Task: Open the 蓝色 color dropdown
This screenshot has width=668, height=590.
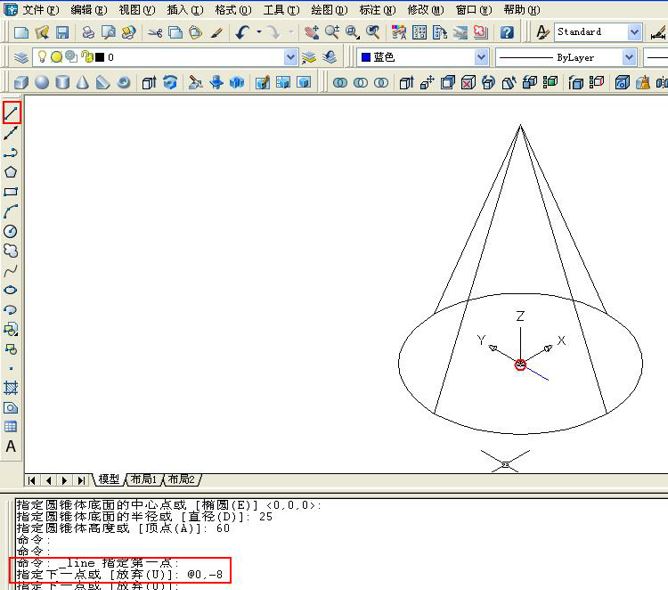Action: pyautogui.click(x=481, y=57)
